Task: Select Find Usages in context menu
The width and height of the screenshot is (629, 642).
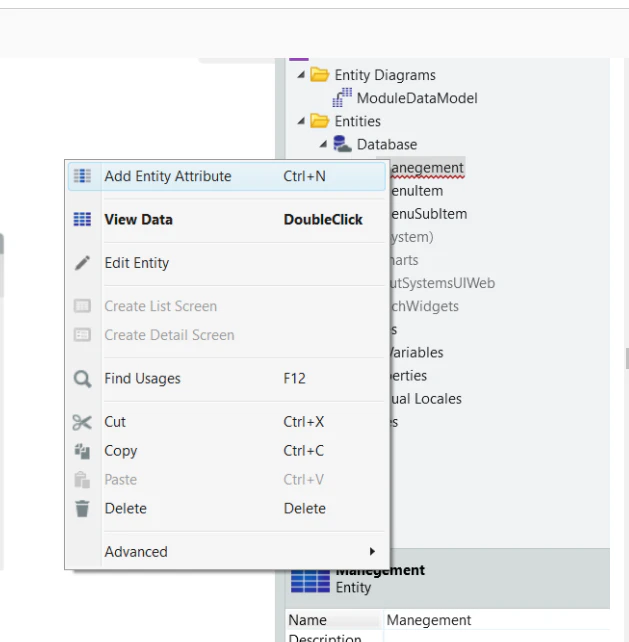Action: (x=226, y=378)
